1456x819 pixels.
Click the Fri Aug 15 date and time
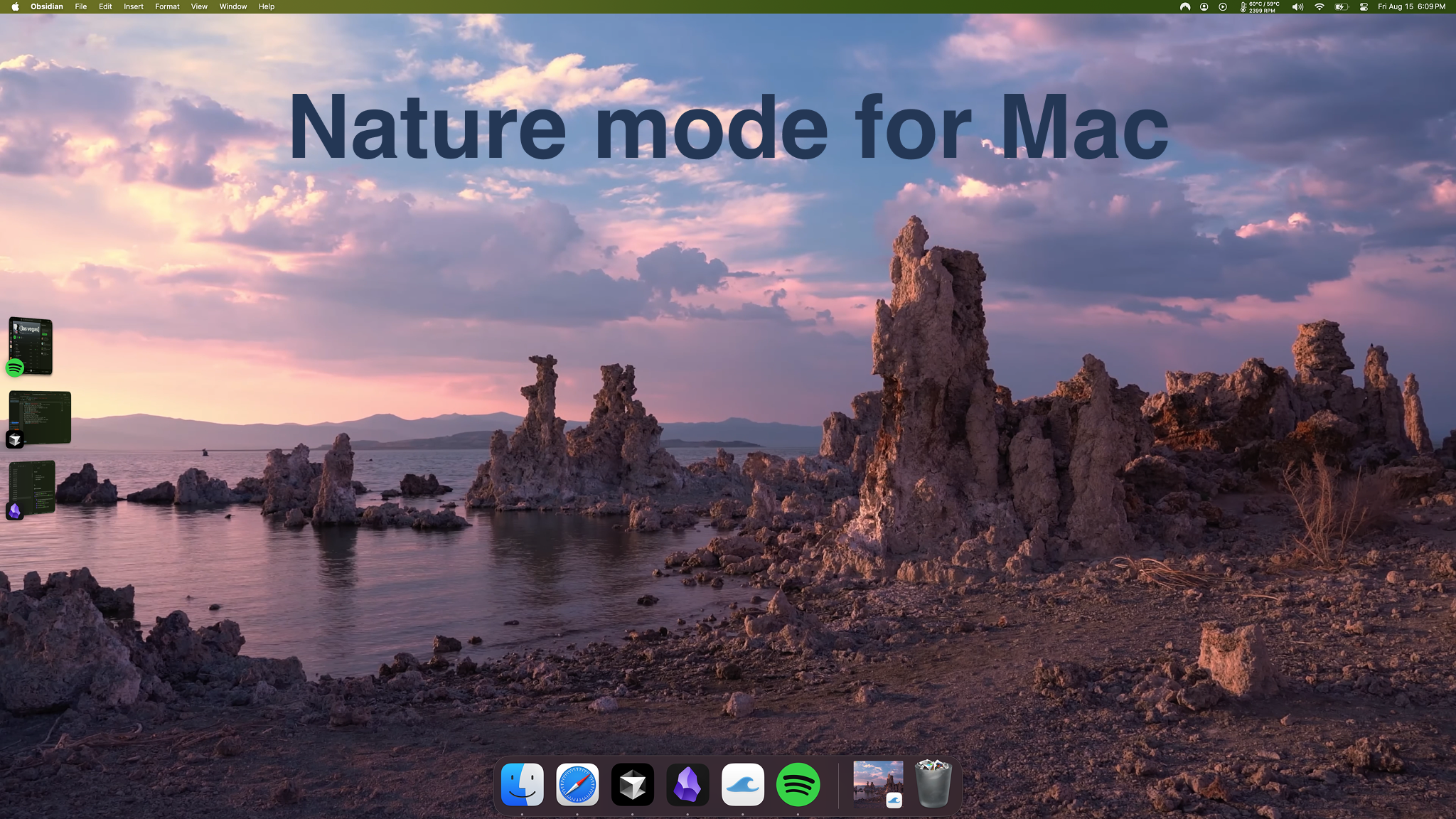pyautogui.click(x=1411, y=6)
